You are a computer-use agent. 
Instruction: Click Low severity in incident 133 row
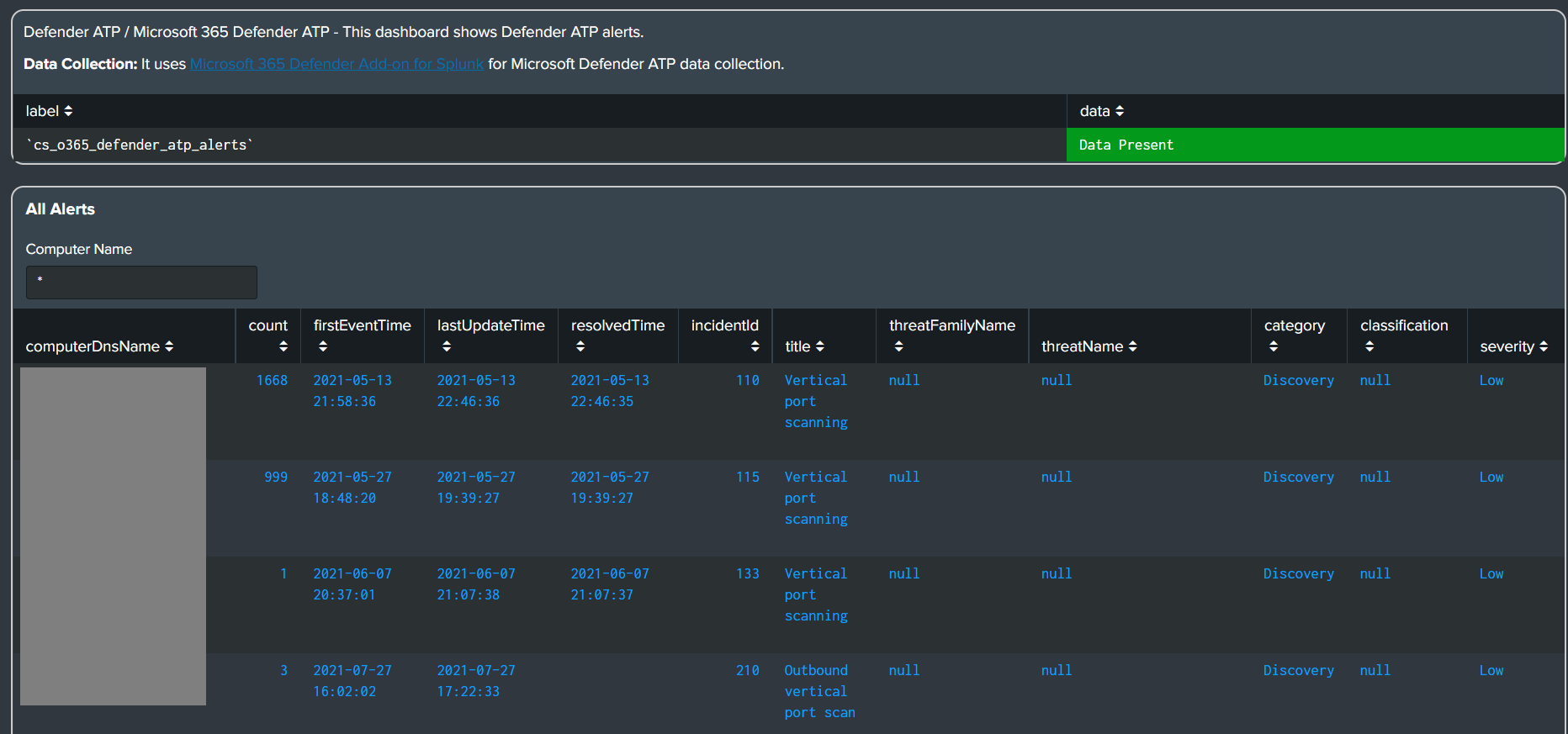[x=1491, y=573]
